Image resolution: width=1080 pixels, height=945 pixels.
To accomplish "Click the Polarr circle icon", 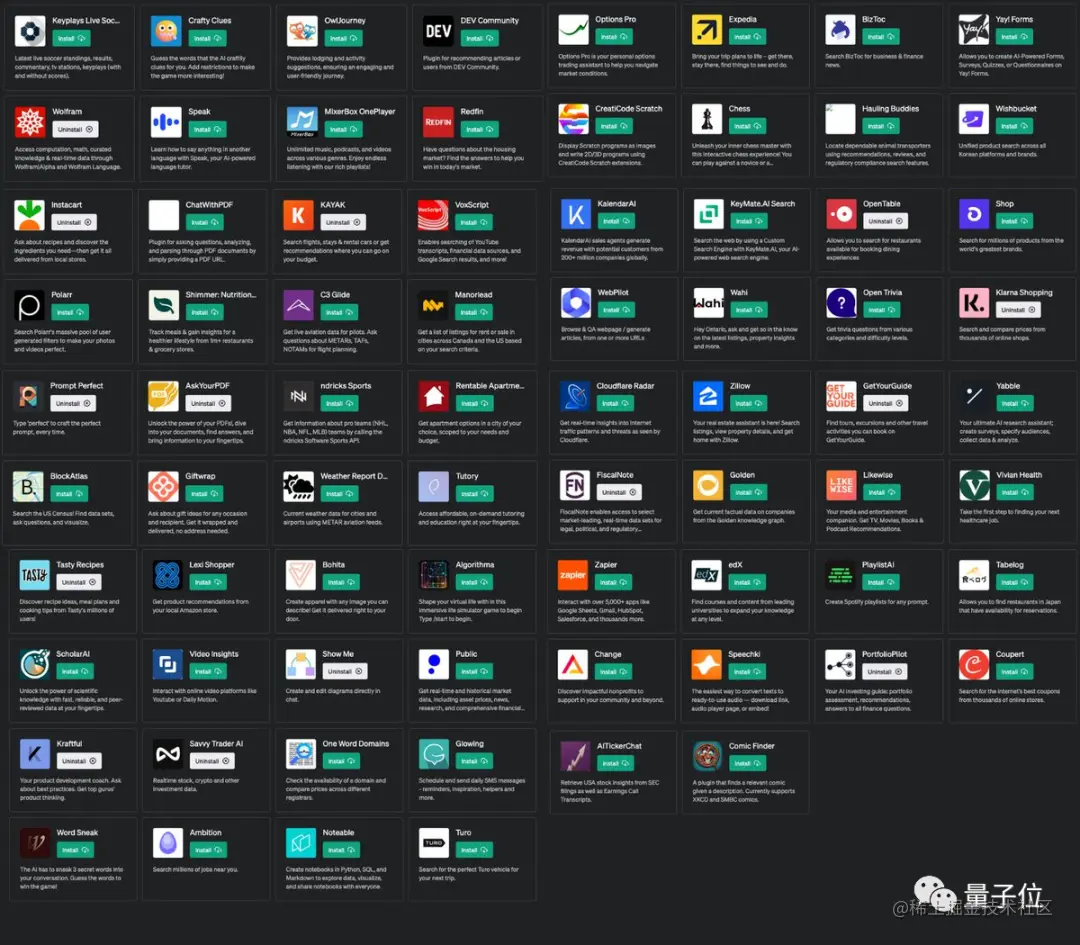I will pyautogui.click(x=29, y=305).
